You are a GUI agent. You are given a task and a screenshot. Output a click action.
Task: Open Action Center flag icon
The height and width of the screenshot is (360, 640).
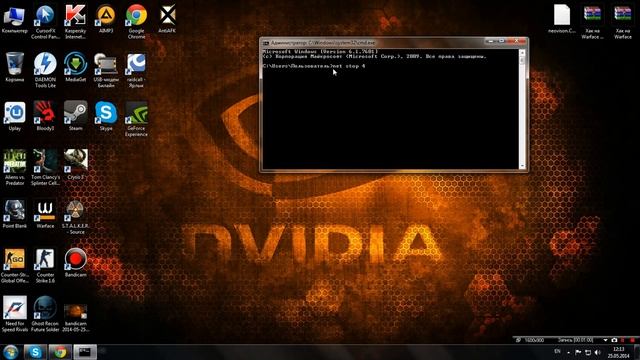coord(578,352)
